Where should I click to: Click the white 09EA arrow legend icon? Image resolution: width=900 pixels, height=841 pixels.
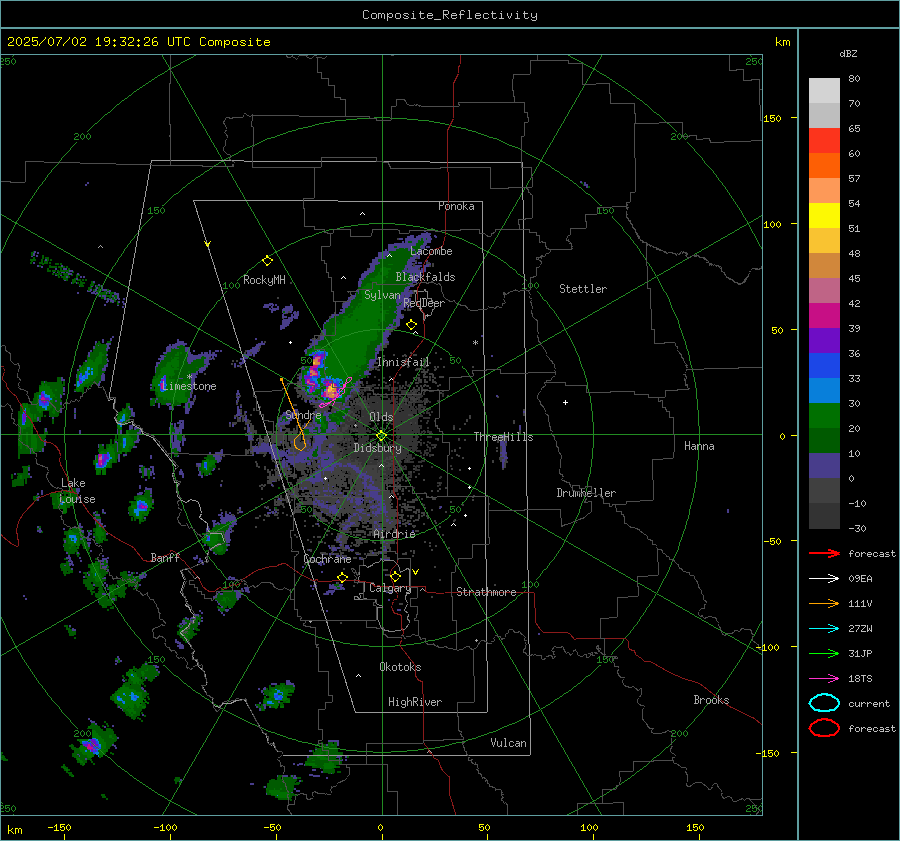(824, 579)
